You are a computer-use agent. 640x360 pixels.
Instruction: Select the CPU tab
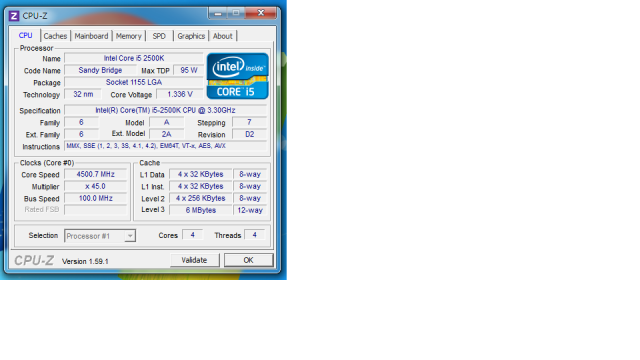click(x=25, y=36)
